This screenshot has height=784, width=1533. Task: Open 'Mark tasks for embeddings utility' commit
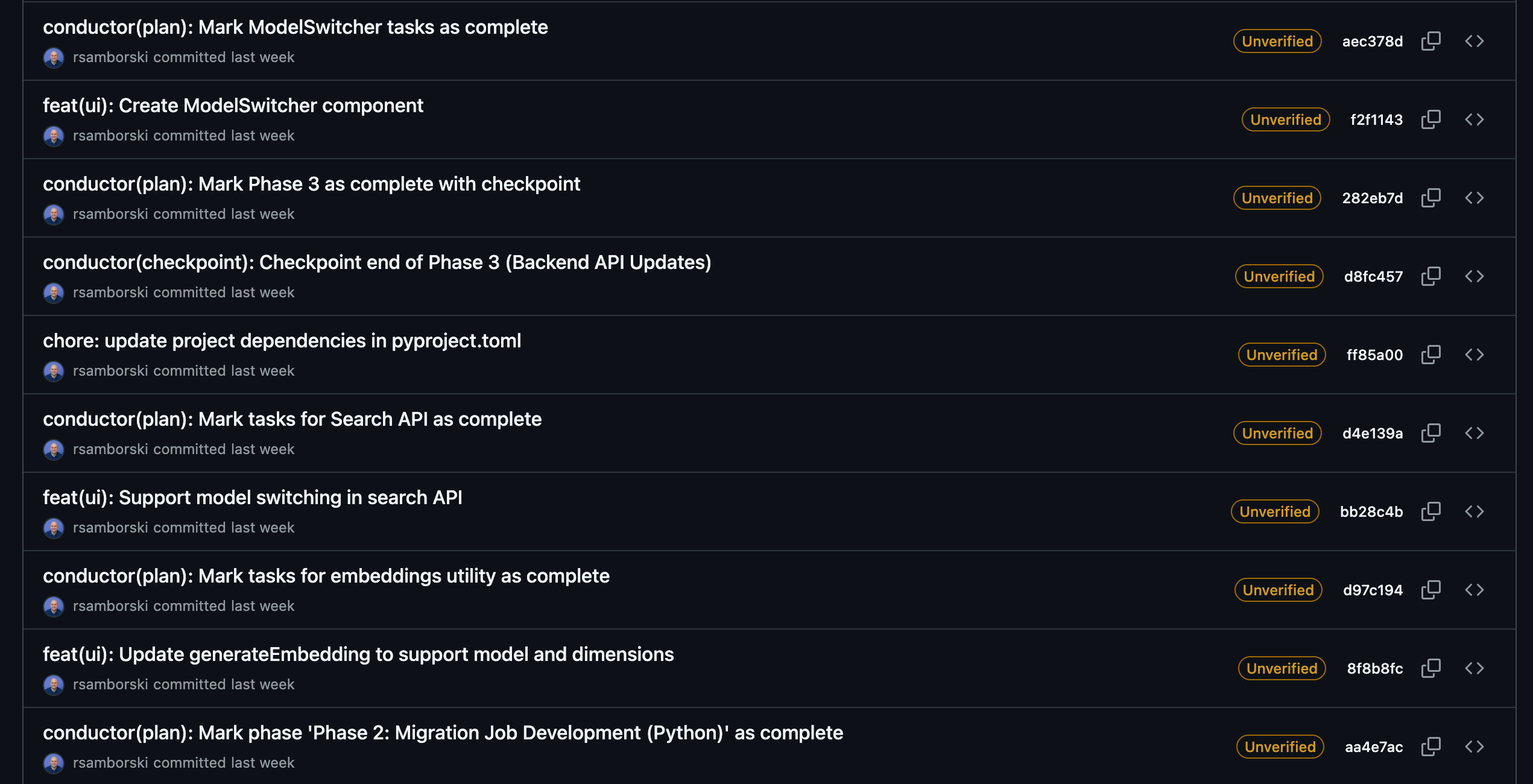pos(326,576)
